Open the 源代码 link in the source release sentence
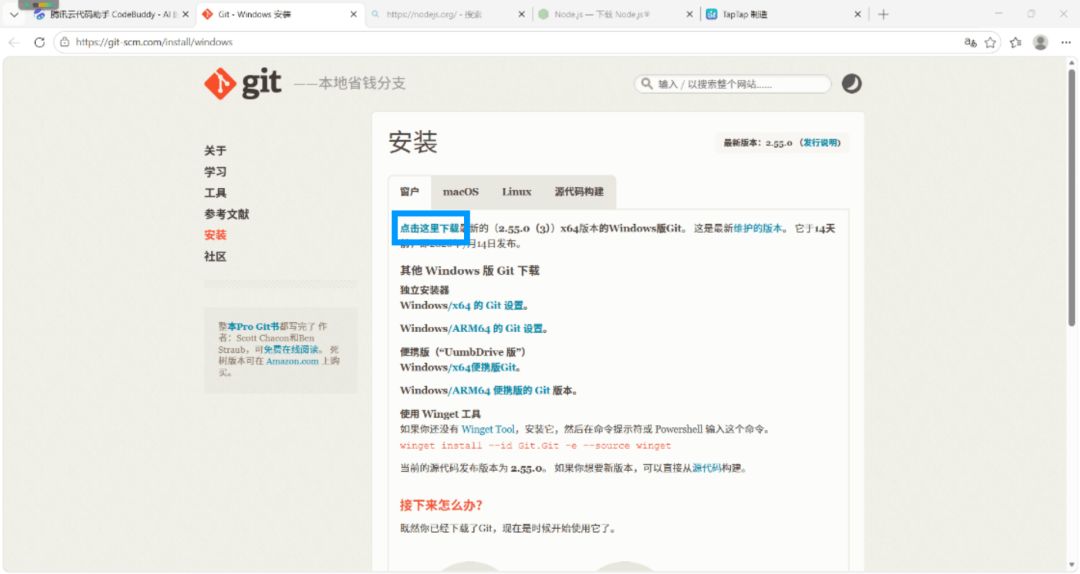The width and height of the screenshot is (1080, 574). click(x=706, y=468)
